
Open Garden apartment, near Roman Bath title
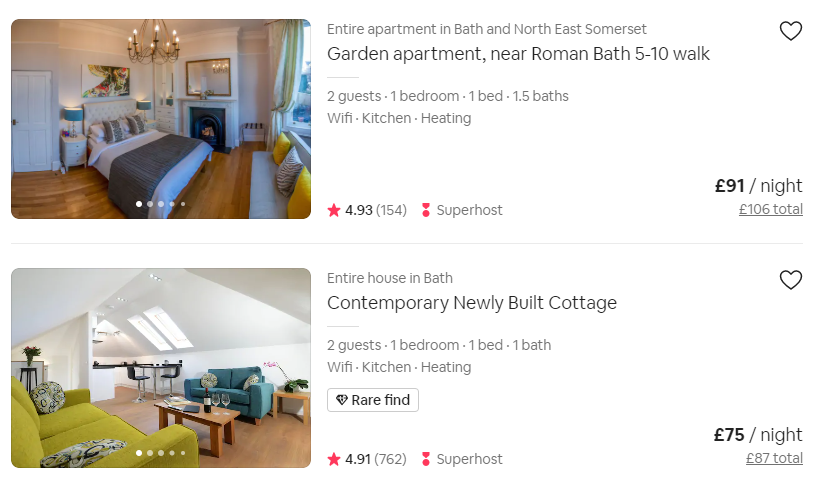pos(518,54)
